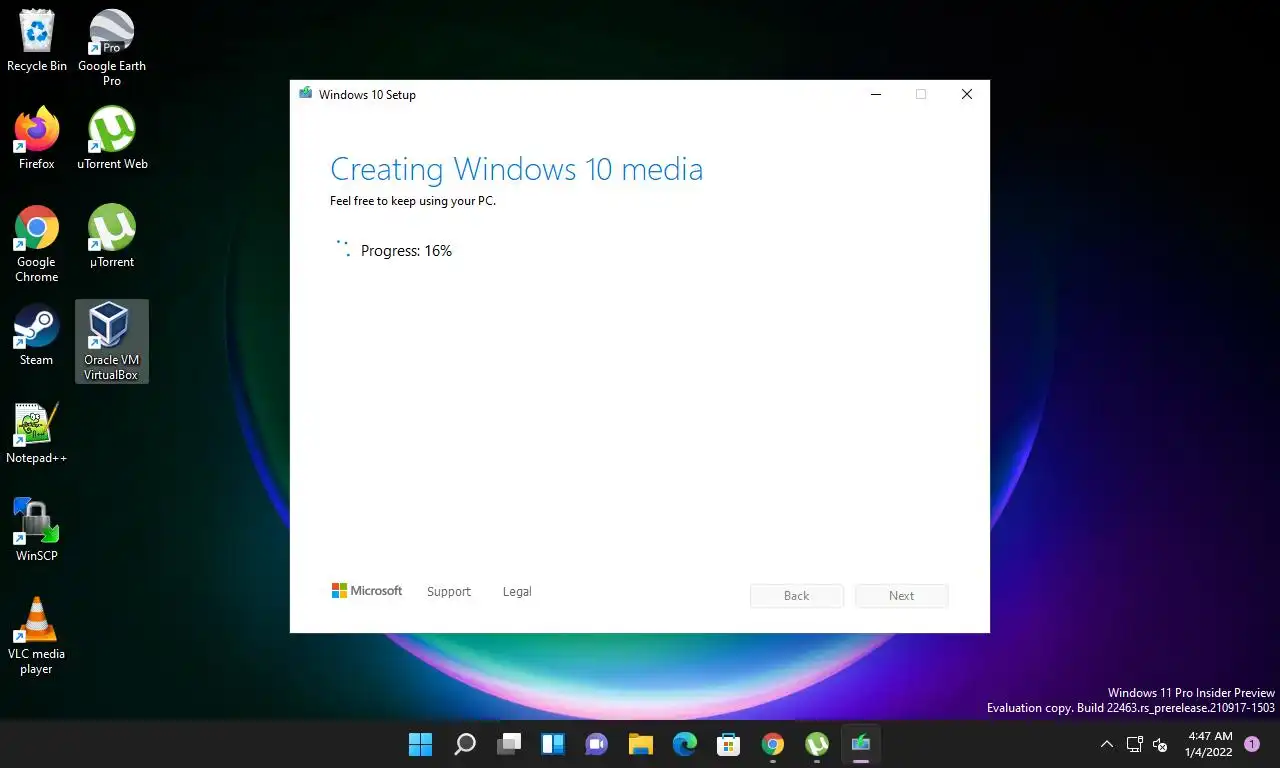Click the Windows 10 Setup title icon
The image size is (1280, 768).
[305, 94]
